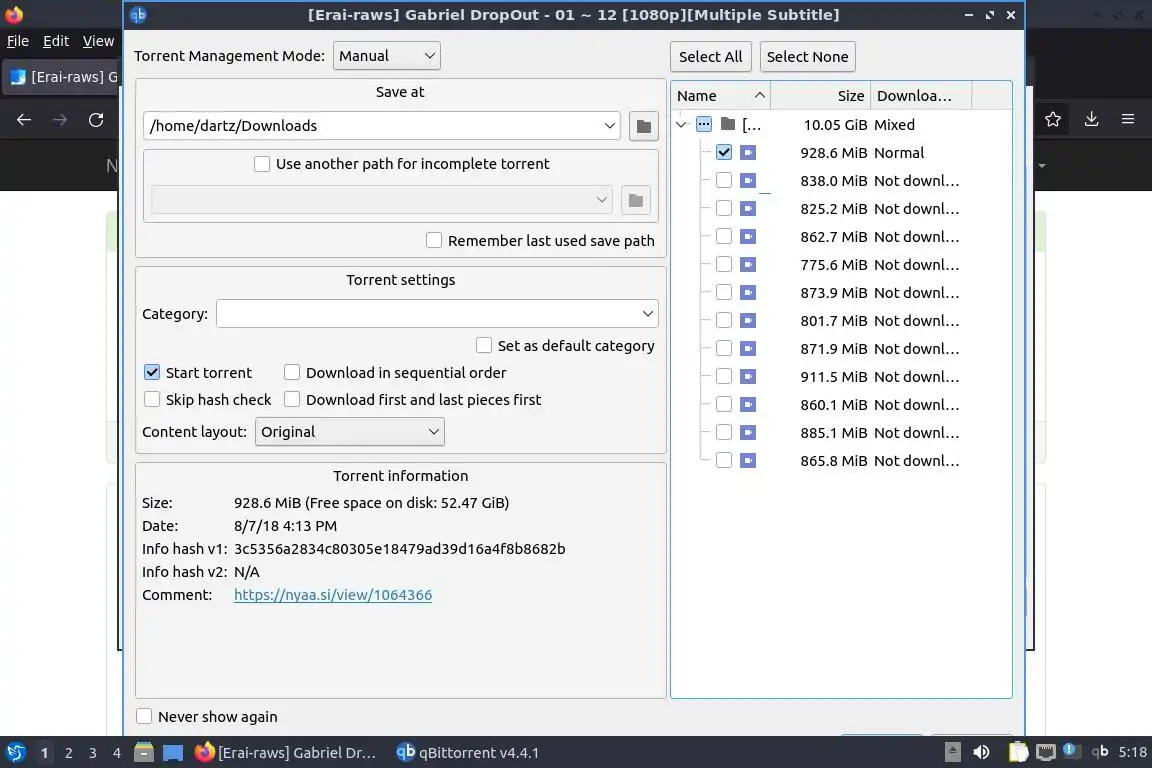This screenshot has width=1152, height=768.
Task: Open the start menu launcher icon
Action: coord(16,752)
